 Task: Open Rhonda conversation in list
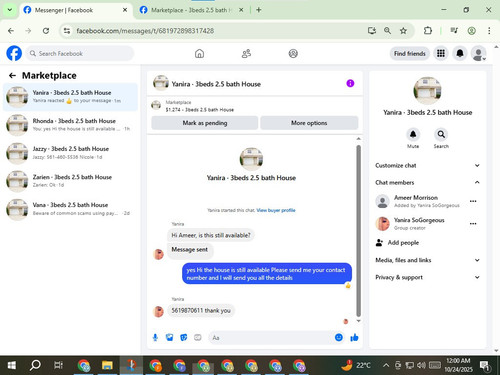pos(70,125)
